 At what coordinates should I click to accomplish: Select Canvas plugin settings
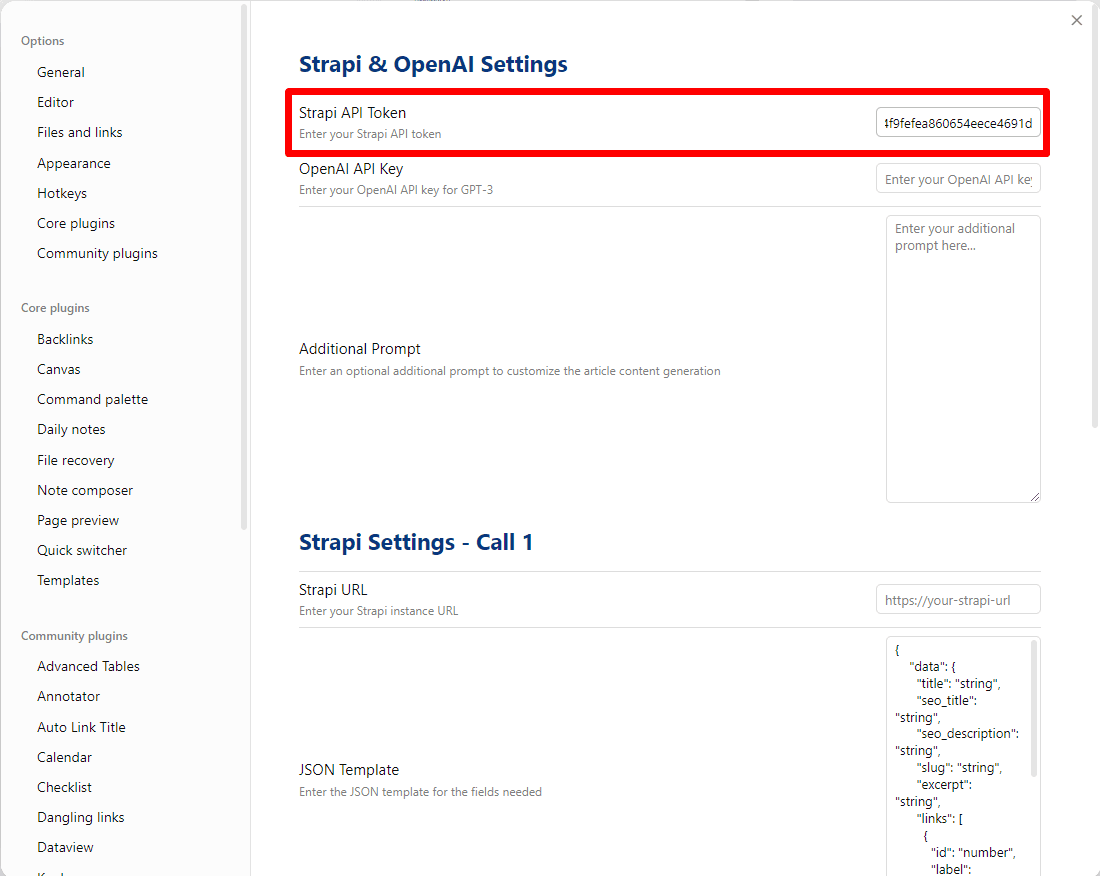tap(58, 370)
